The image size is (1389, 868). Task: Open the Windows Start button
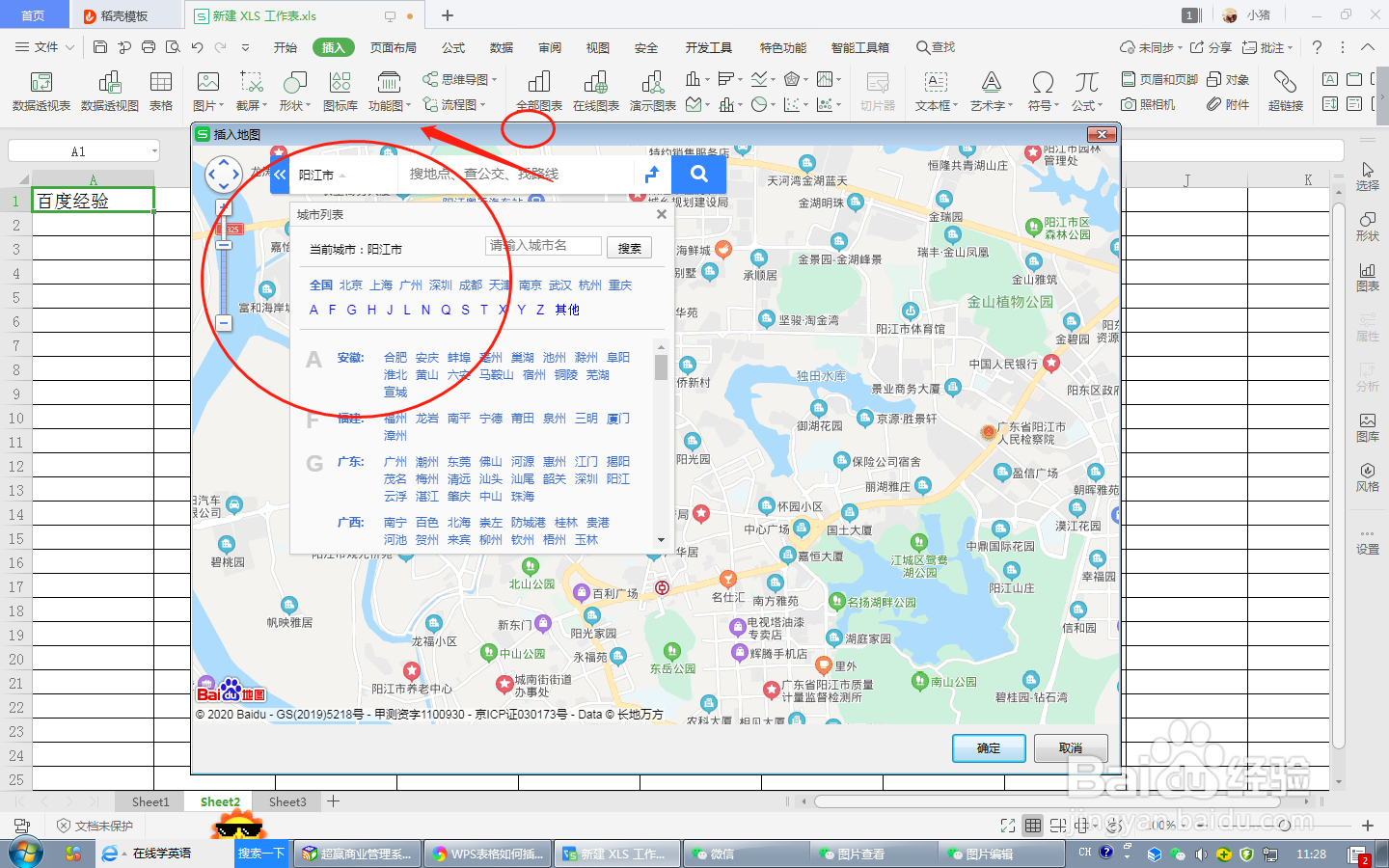click(25, 854)
